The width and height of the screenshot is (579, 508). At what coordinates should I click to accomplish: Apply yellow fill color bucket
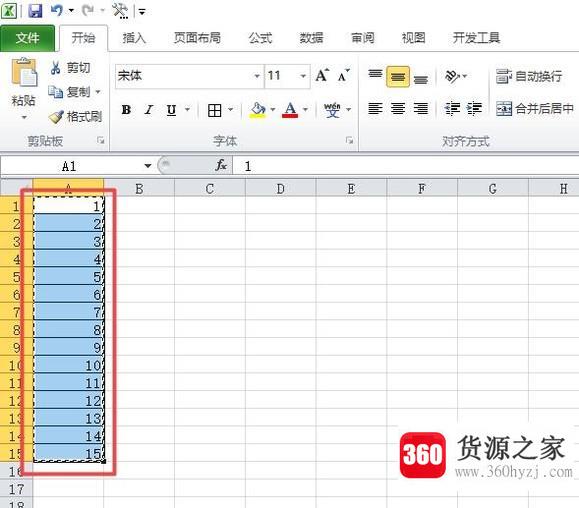point(258,110)
